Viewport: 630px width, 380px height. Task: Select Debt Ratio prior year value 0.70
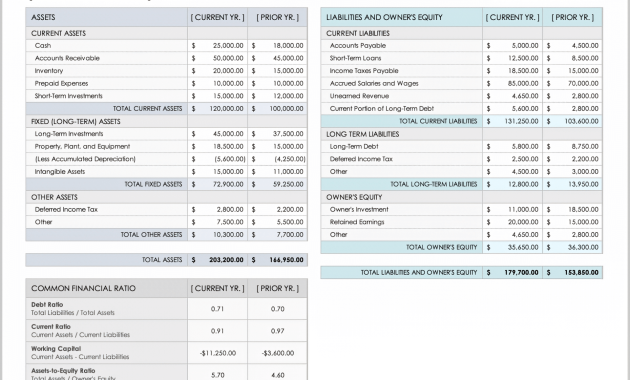pyautogui.click(x=278, y=309)
